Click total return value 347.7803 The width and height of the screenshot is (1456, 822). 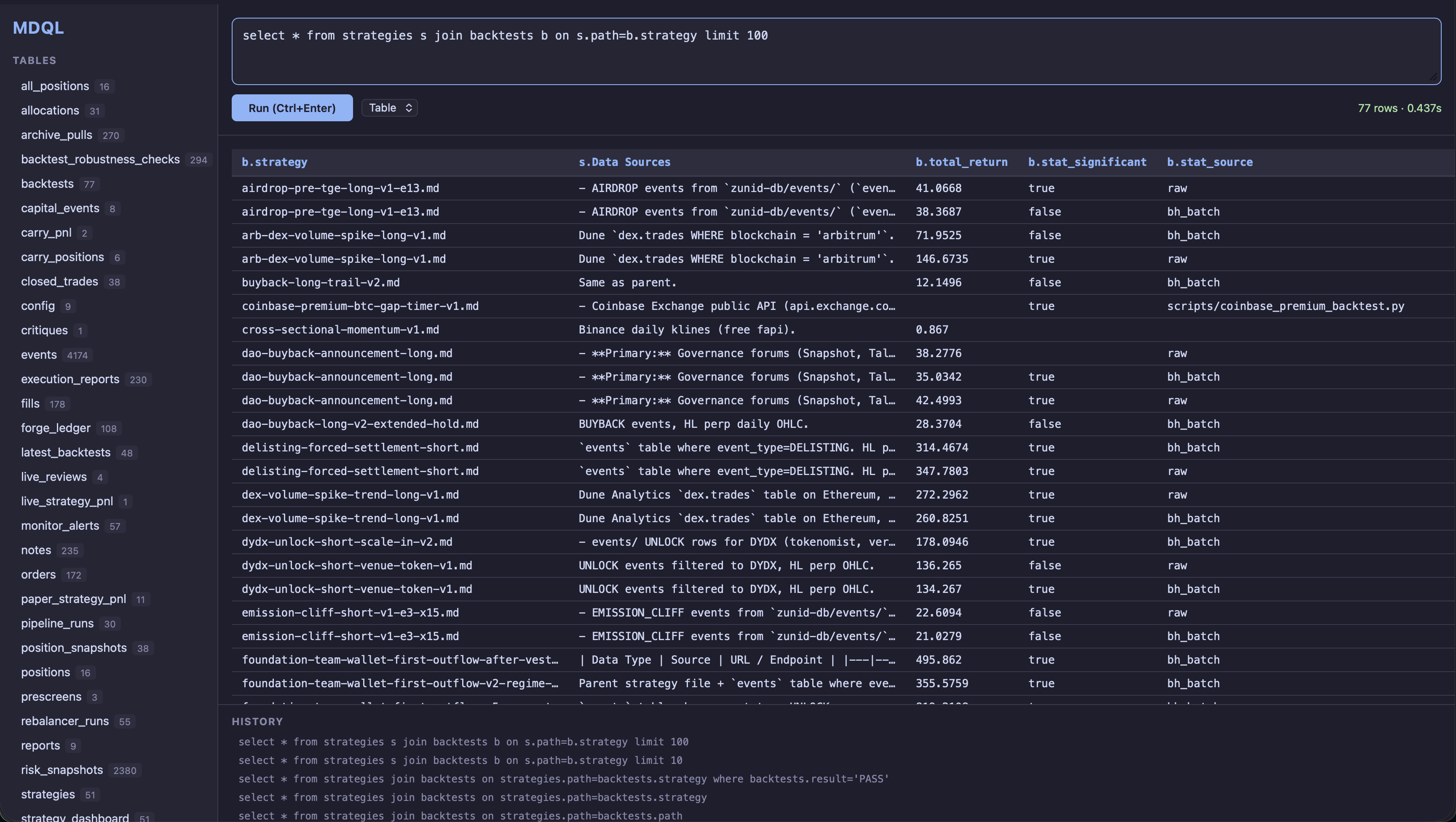pos(942,471)
